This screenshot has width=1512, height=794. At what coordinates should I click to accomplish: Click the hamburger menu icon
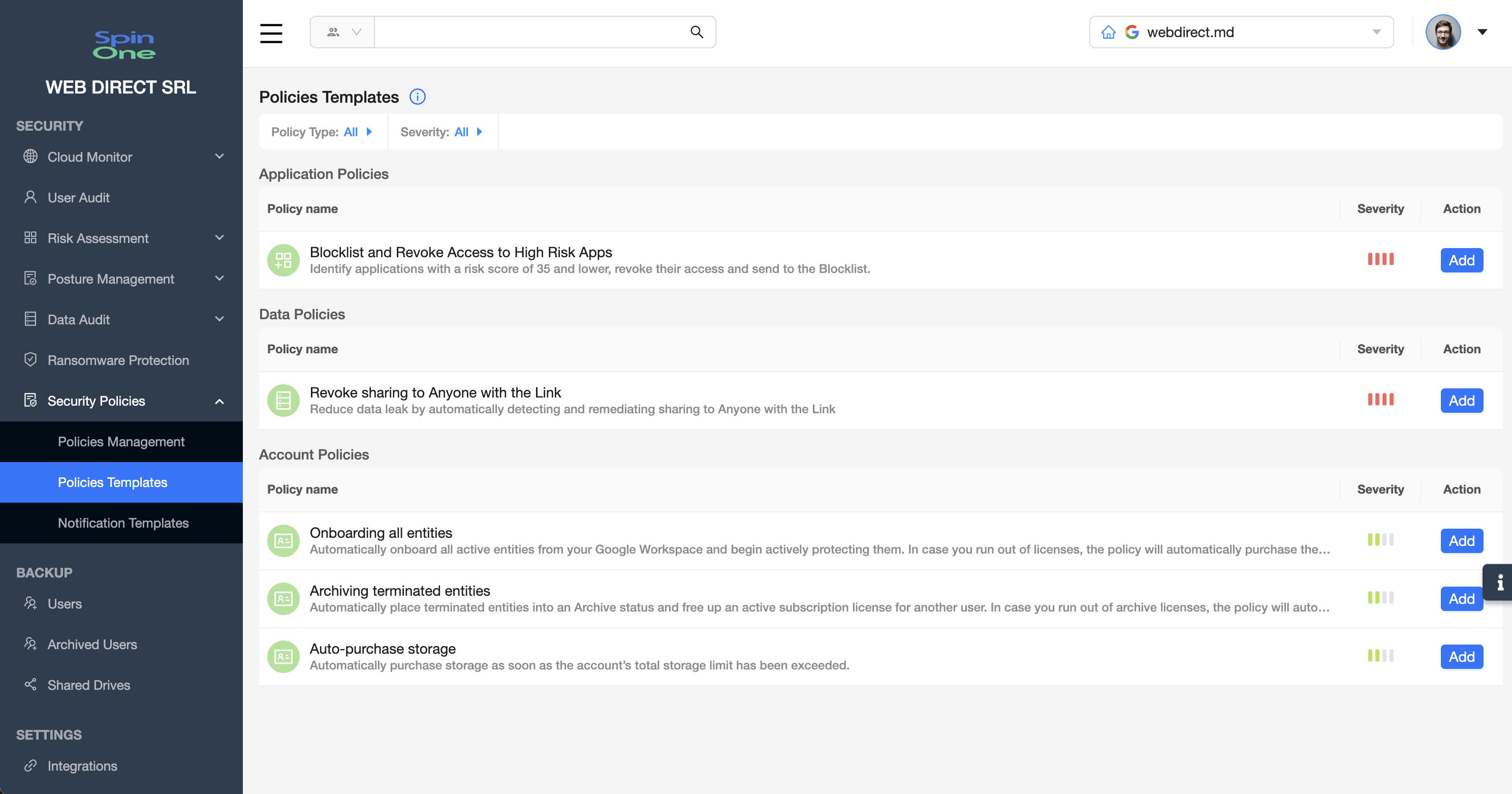coord(271,33)
